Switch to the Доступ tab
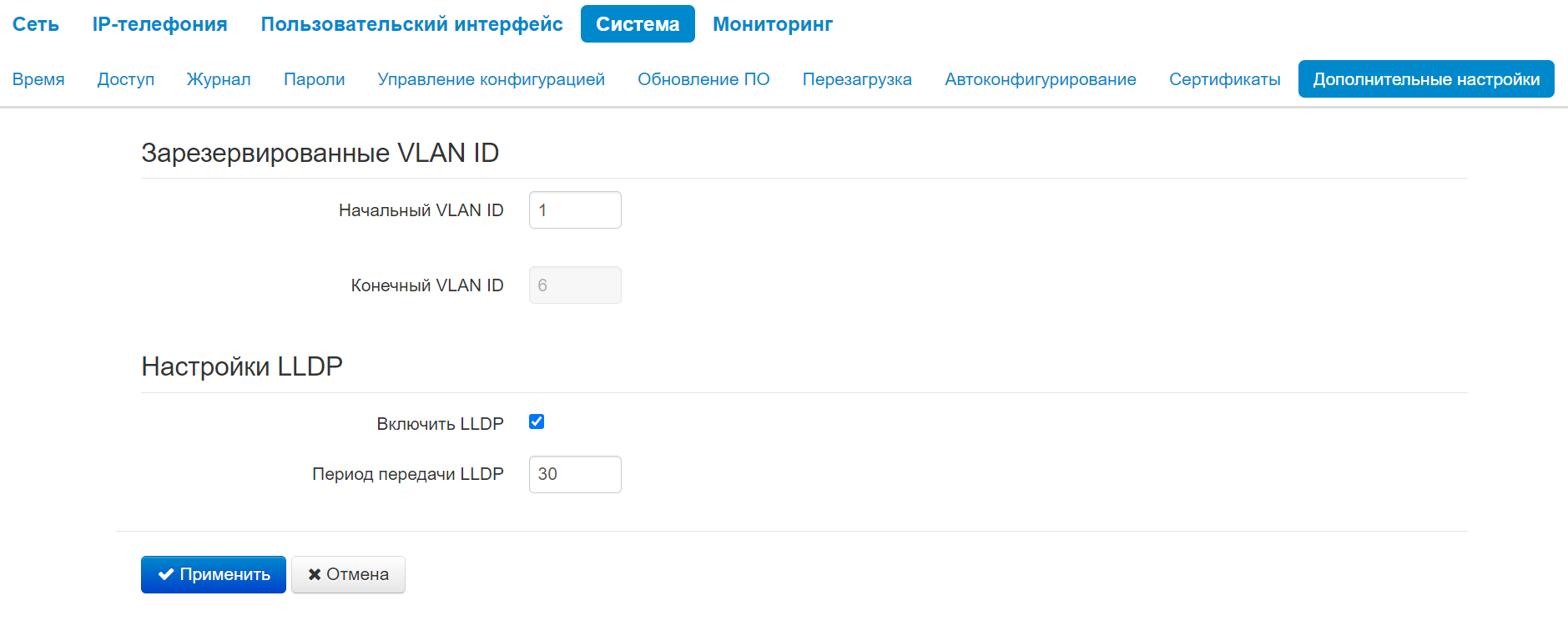 coord(126,79)
